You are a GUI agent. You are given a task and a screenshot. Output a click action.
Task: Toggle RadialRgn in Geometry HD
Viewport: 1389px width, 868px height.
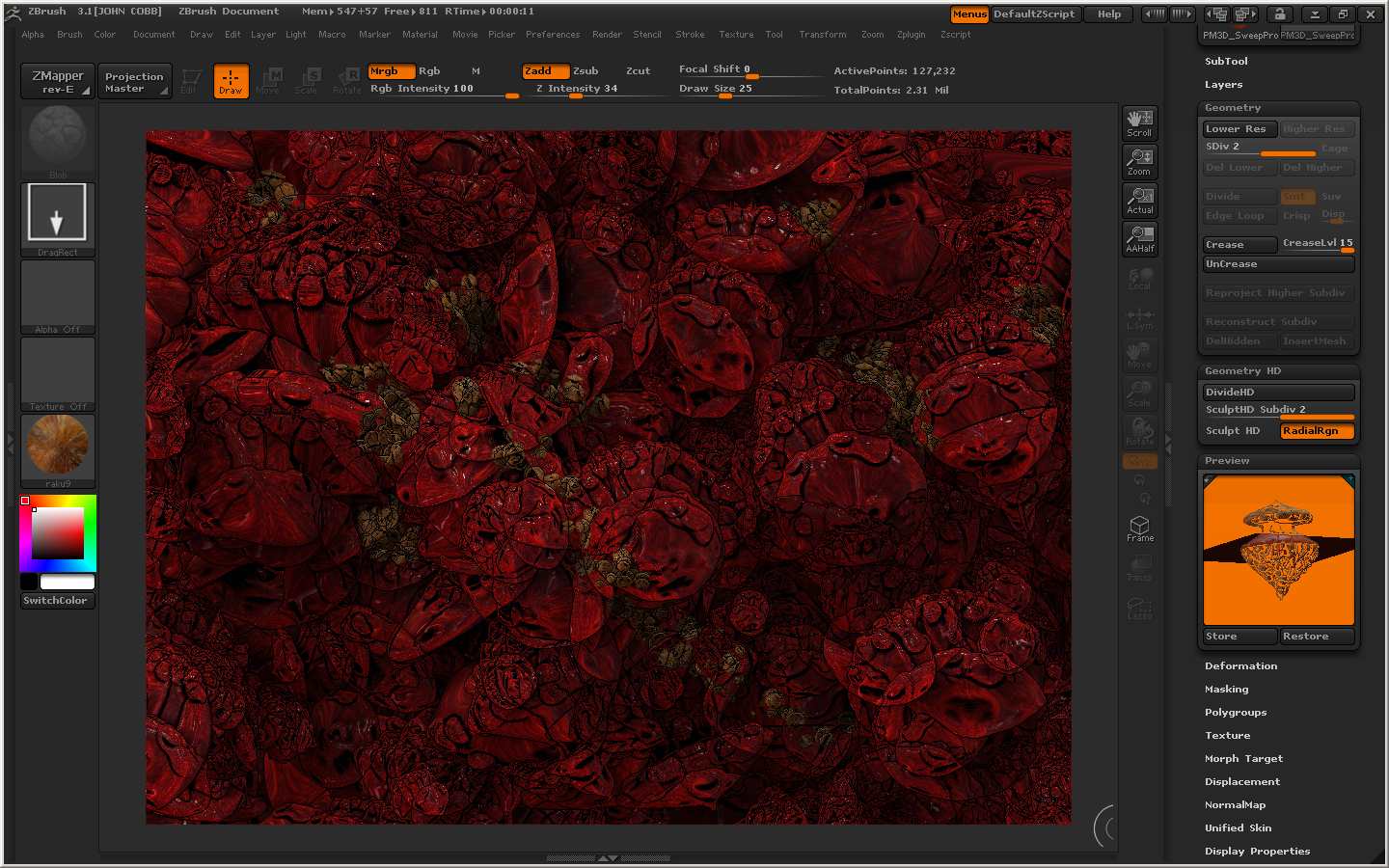tap(1318, 431)
